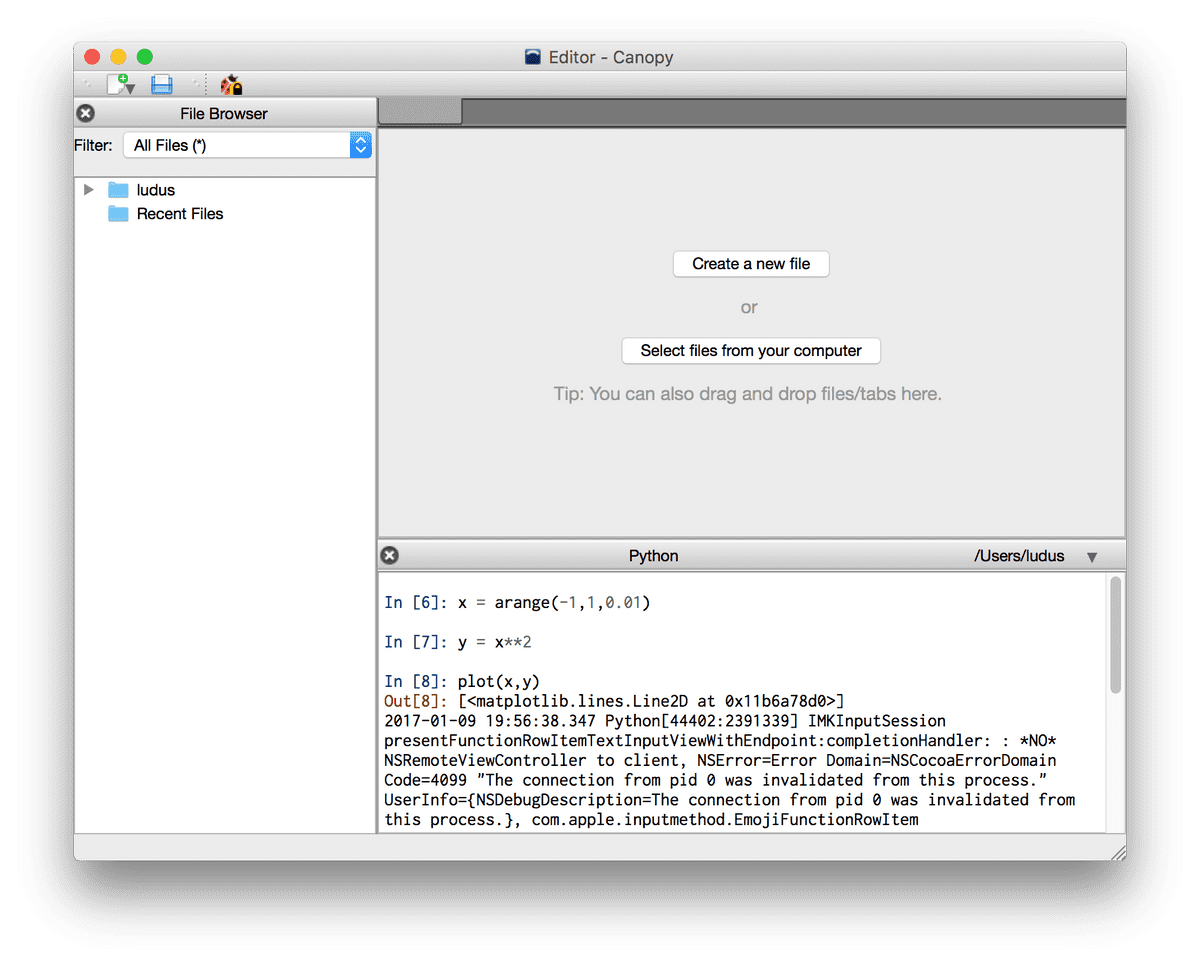Expand the ludus folder disclosure triangle

point(88,190)
